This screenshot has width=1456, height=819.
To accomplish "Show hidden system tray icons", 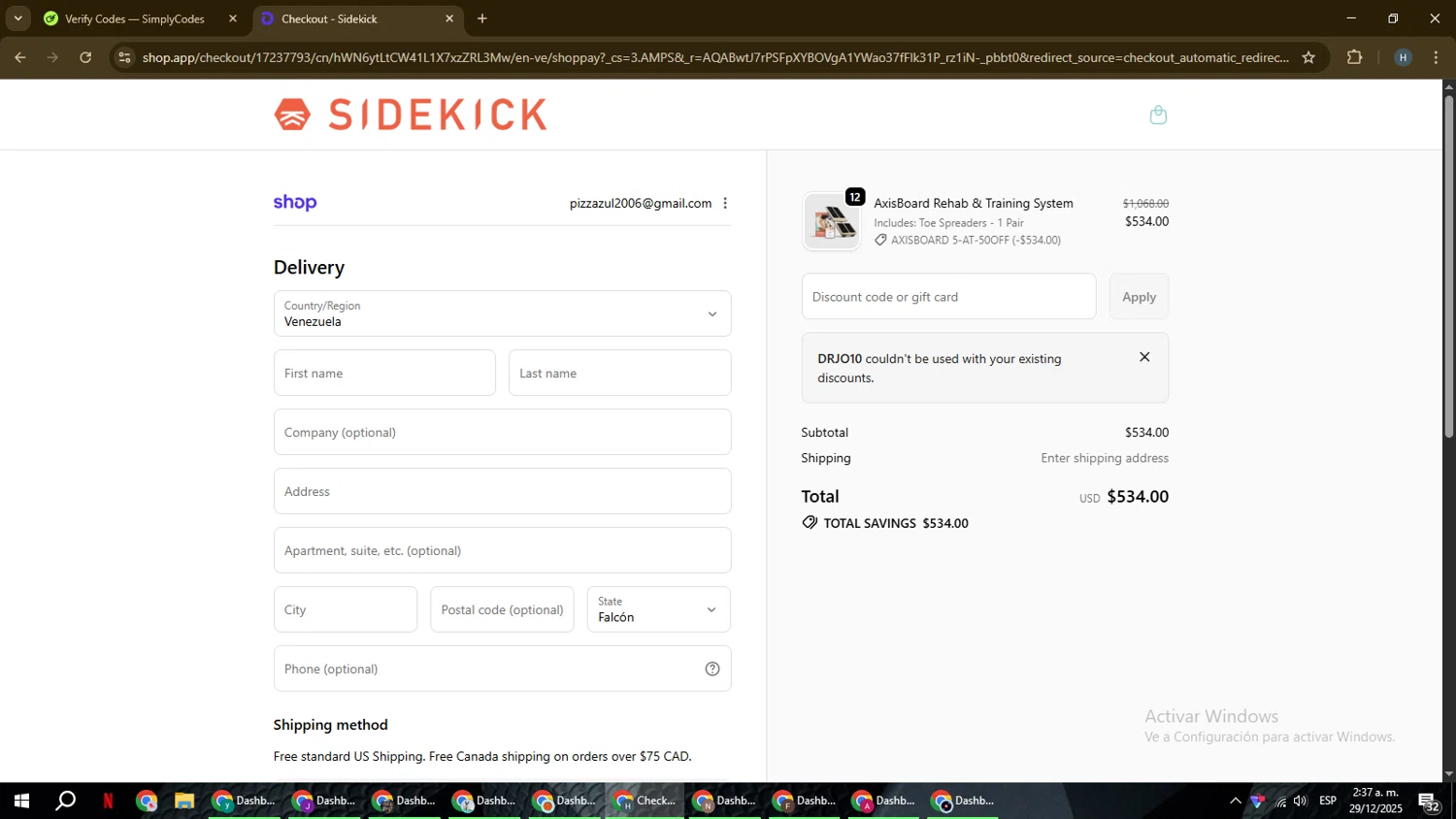I will point(1235,801).
